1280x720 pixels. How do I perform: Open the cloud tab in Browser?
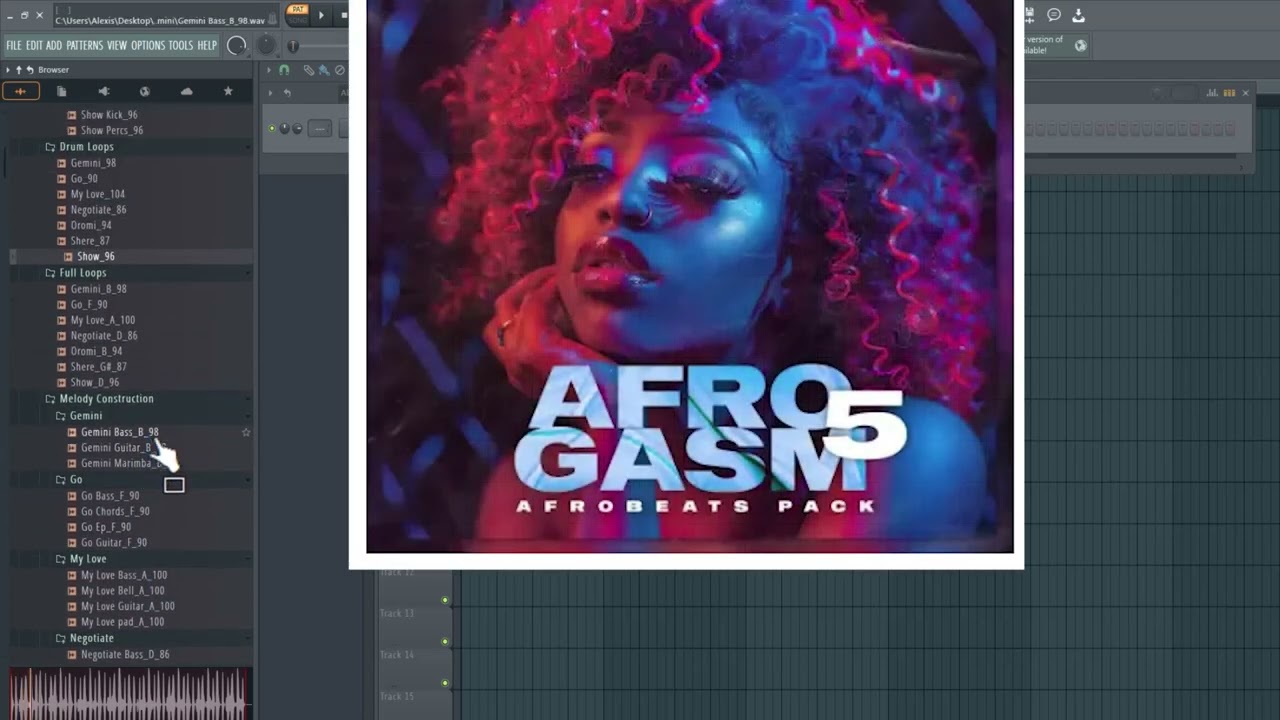pos(187,91)
